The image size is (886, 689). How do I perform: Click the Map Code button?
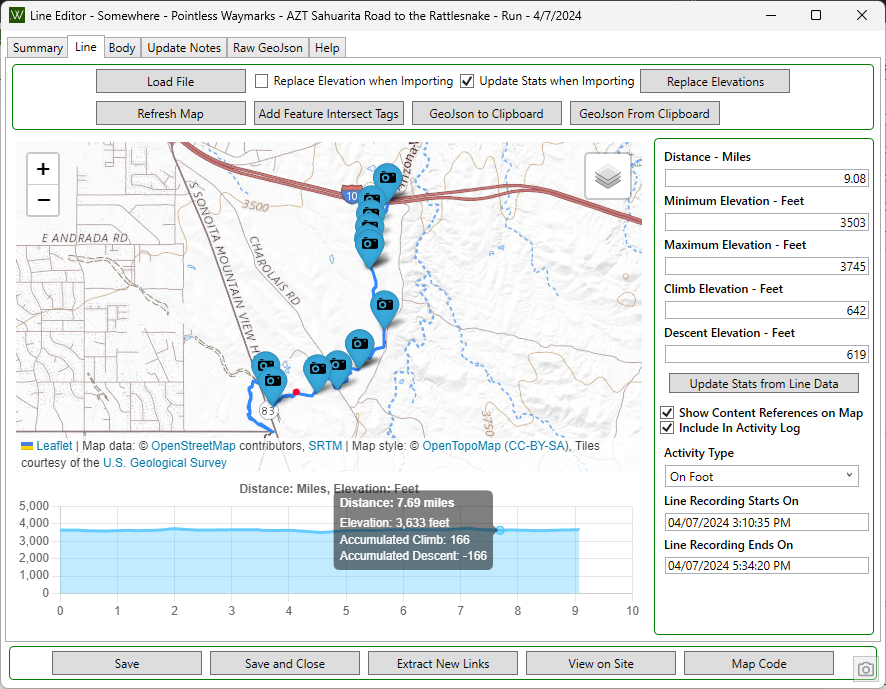(759, 664)
